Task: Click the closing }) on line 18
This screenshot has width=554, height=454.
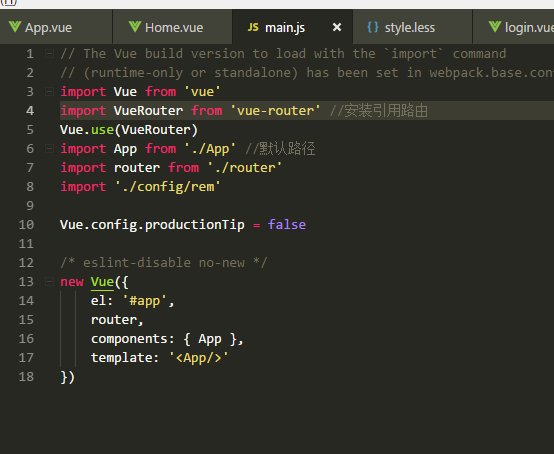Action: pos(67,377)
